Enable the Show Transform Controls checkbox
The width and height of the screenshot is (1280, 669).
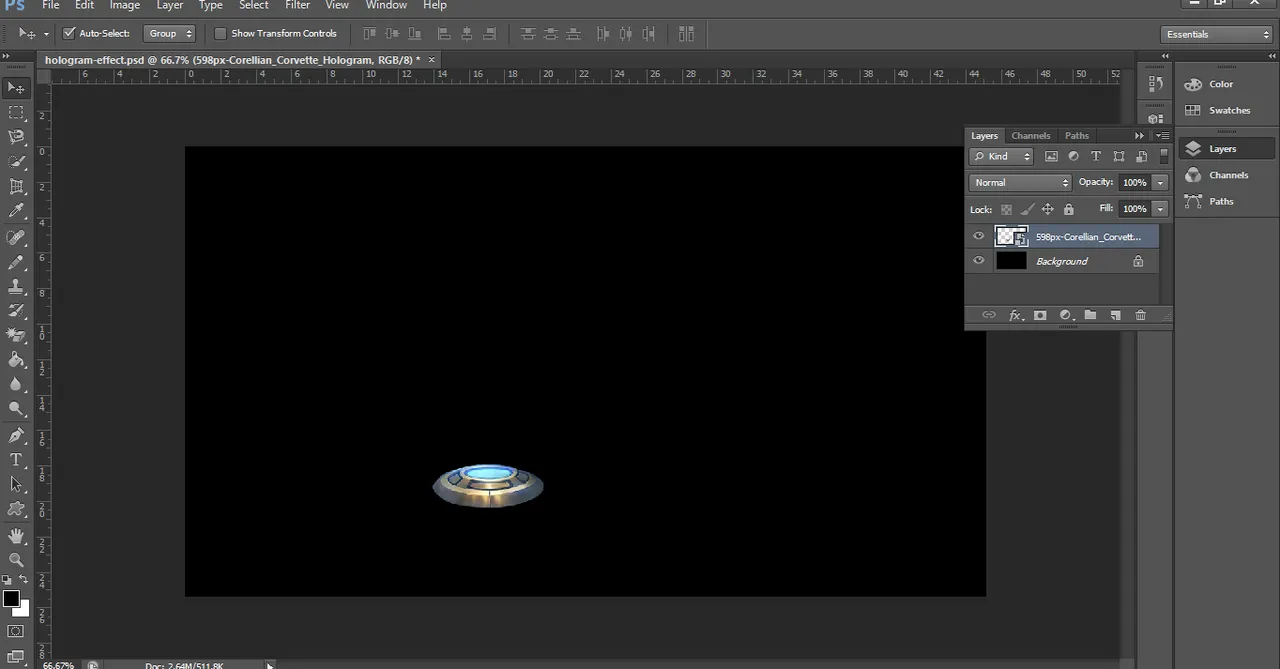[x=221, y=33]
